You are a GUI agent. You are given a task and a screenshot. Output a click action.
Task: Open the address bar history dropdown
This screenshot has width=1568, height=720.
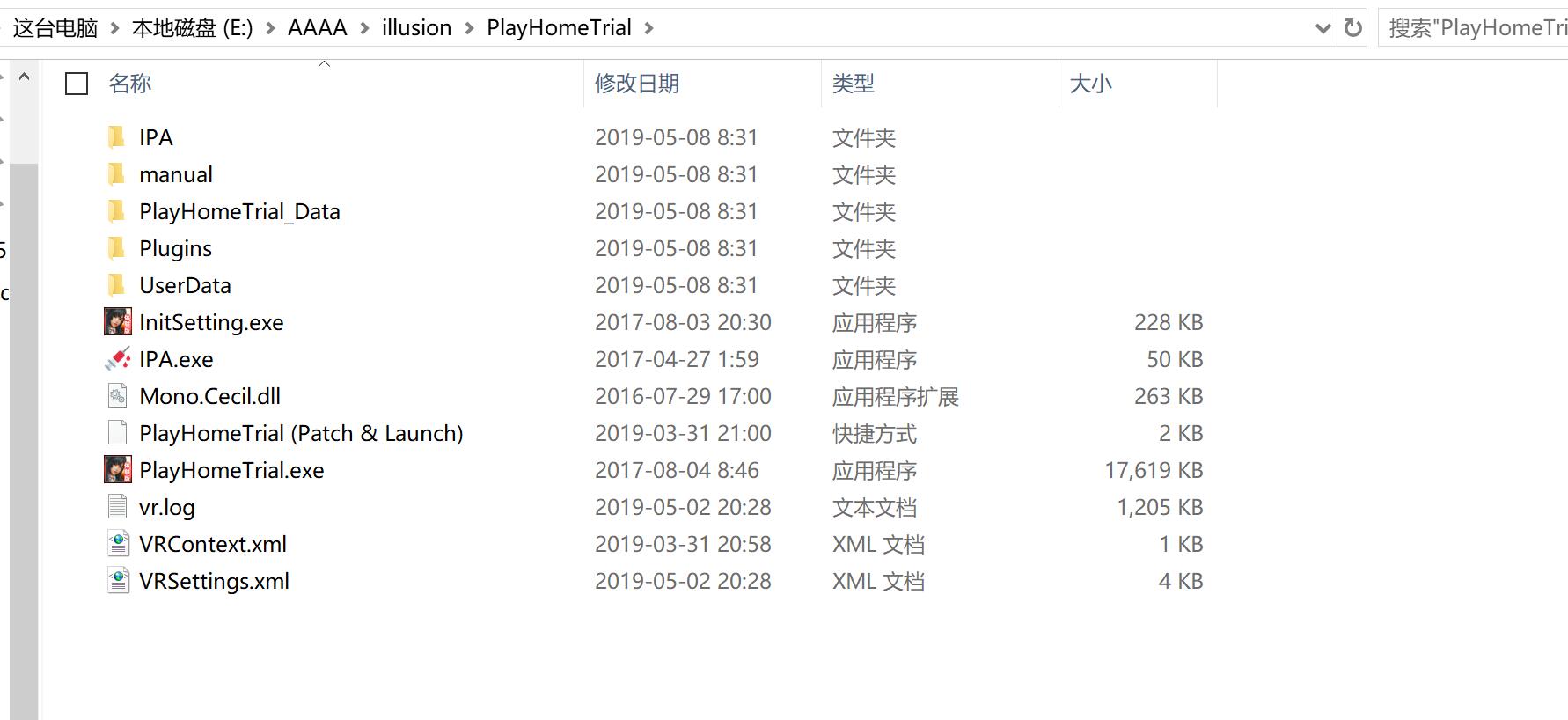pos(1322,28)
